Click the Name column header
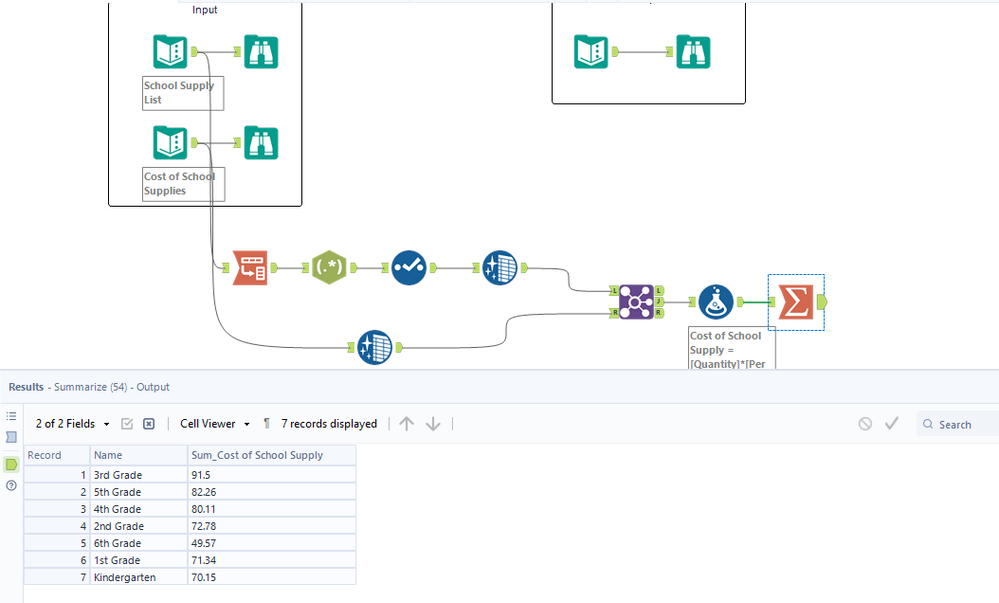The width and height of the screenshot is (999, 603). tap(139, 455)
